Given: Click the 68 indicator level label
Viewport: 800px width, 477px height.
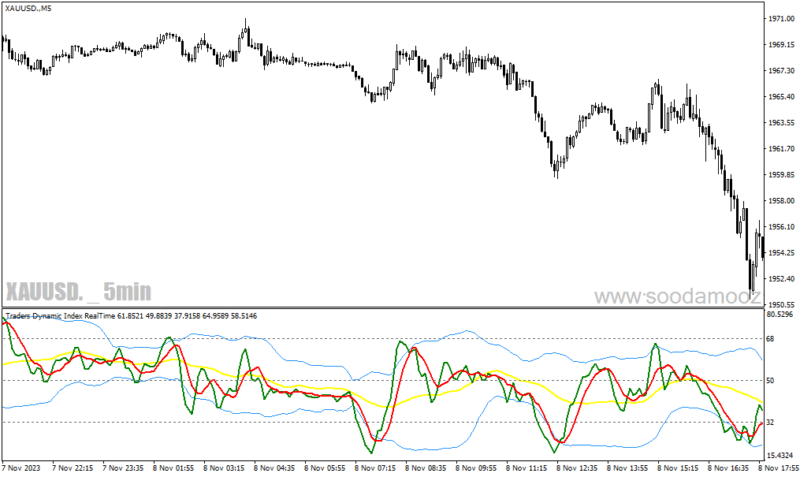Looking at the screenshot, I should pyautogui.click(x=770, y=339).
